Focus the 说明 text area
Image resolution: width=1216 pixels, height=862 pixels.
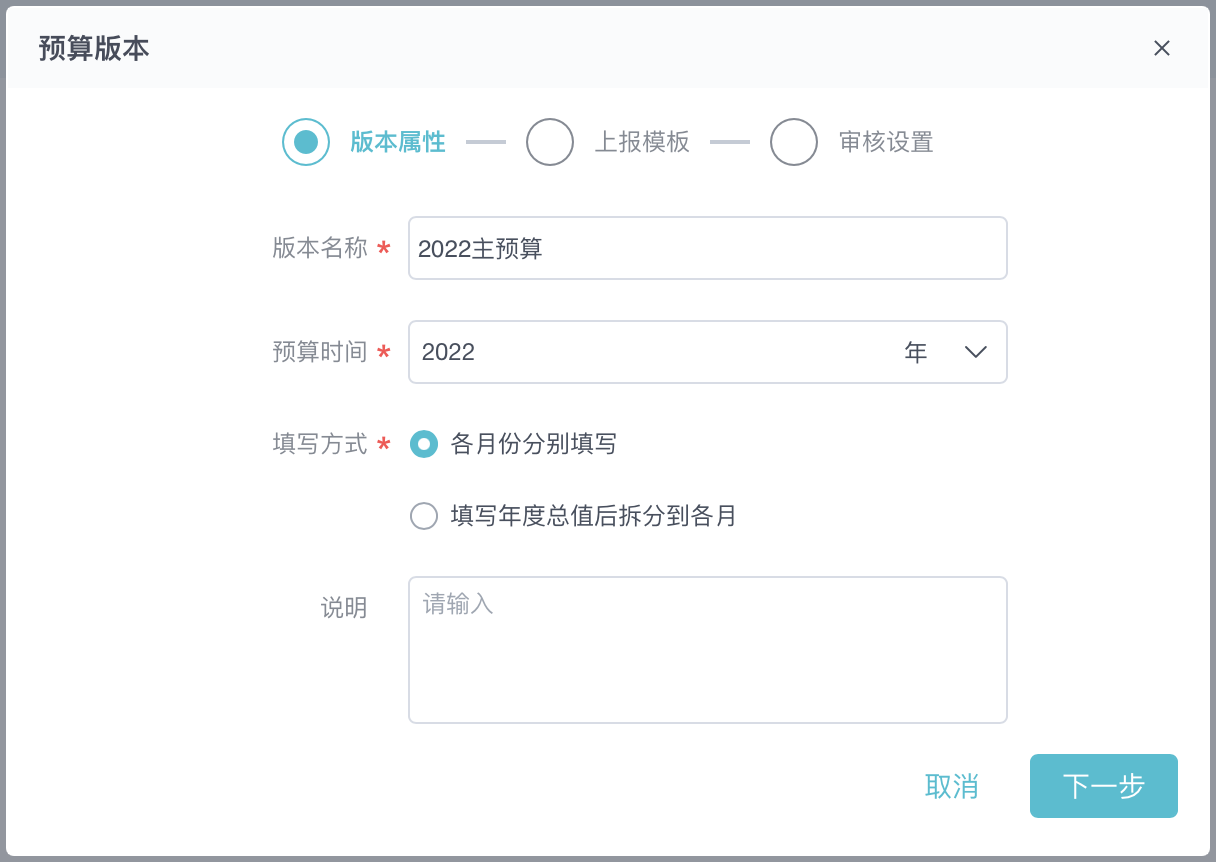(707, 649)
